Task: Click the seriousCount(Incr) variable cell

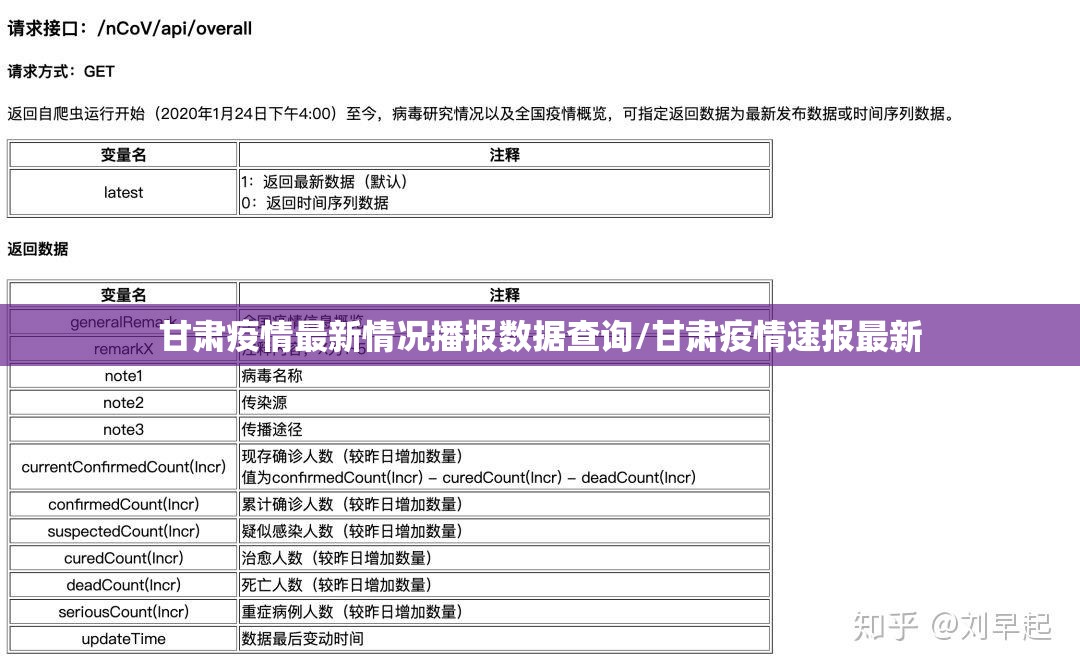Action: pyautogui.click(x=123, y=612)
